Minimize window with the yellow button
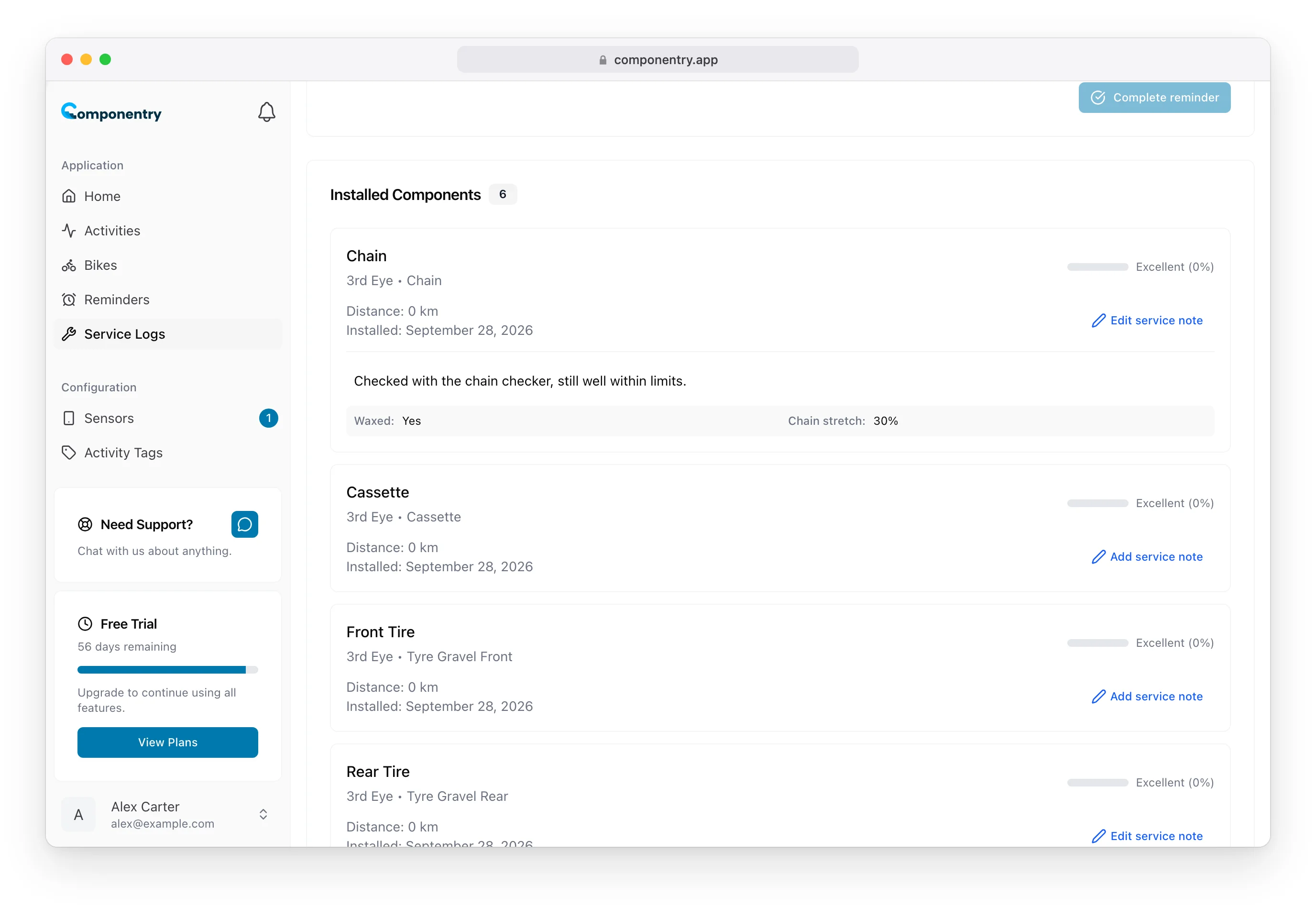The image size is (1316, 908). coord(87,60)
